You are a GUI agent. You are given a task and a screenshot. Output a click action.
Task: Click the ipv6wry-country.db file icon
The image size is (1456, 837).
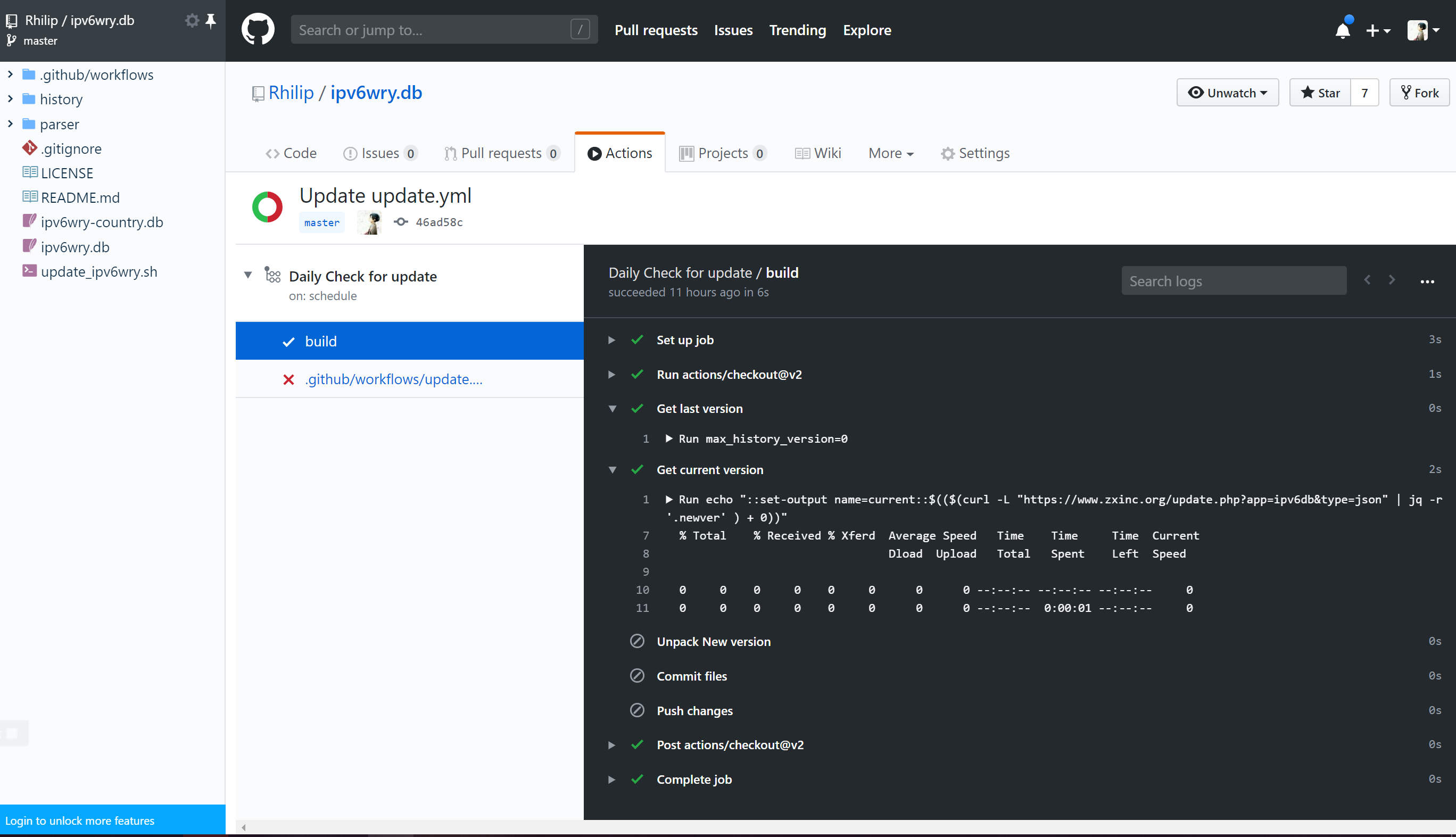click(29, 221)
